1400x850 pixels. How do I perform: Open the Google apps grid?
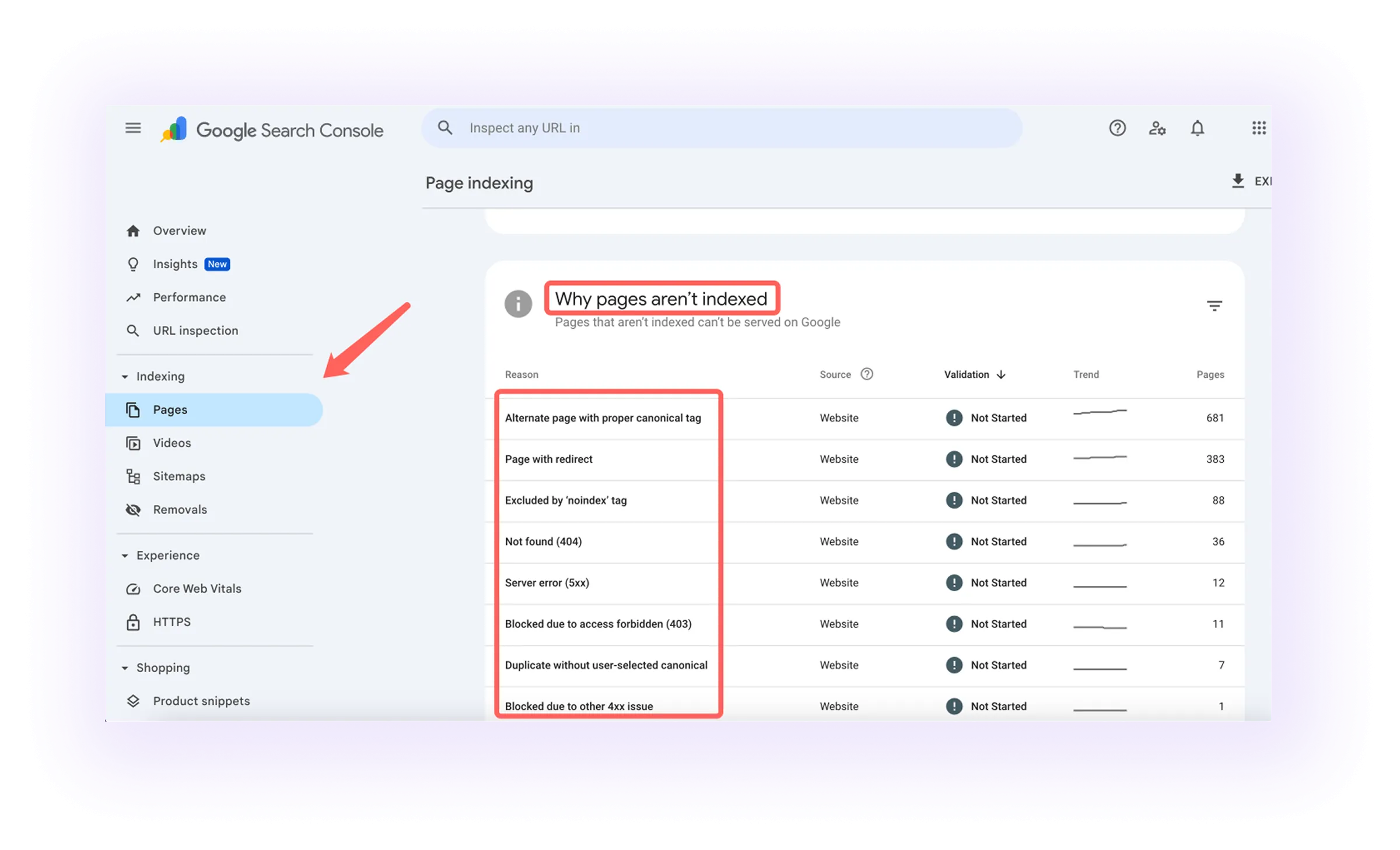click(x=1258, y=128)
